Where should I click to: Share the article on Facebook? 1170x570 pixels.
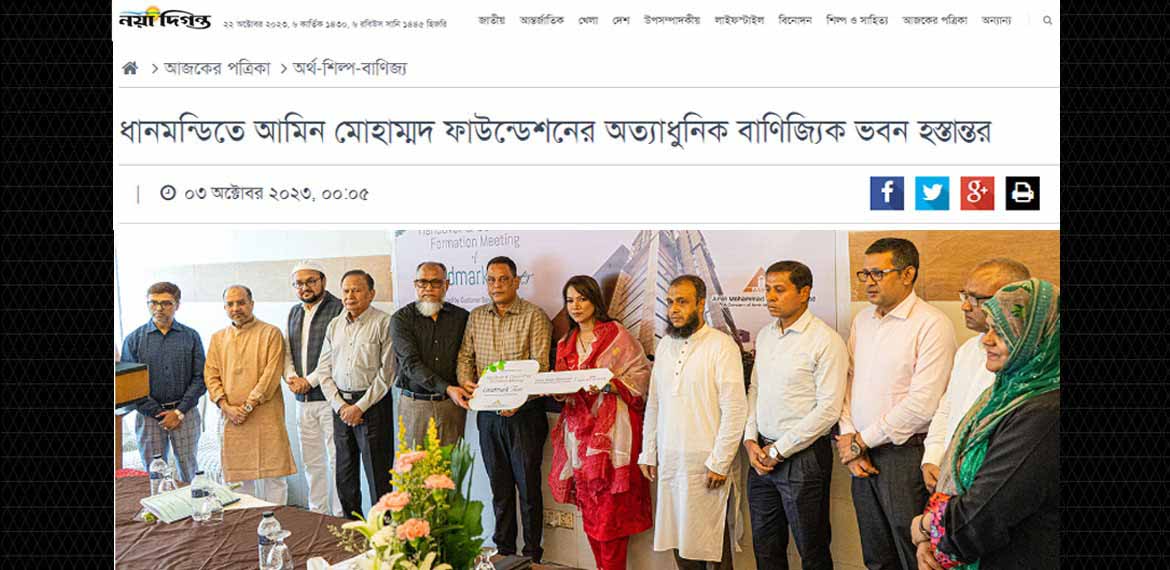point(886,193)
